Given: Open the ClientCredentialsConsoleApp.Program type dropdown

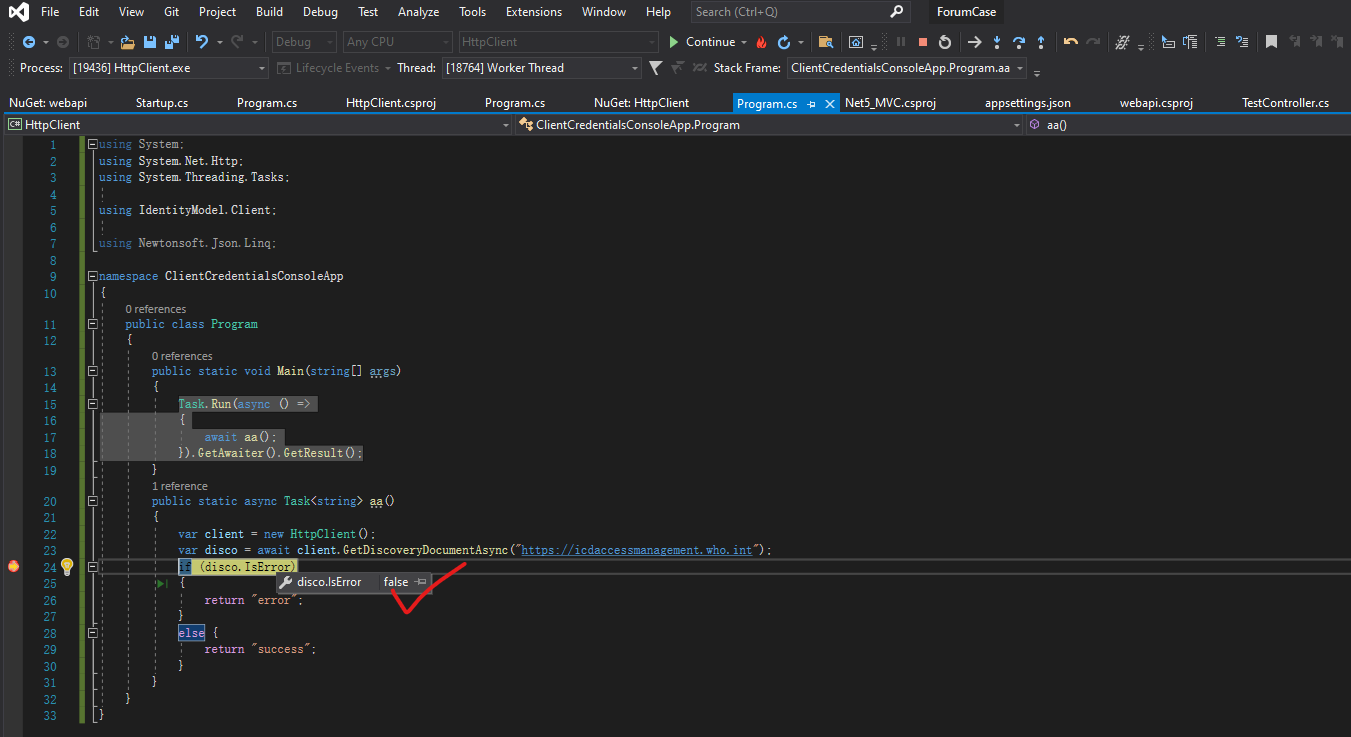Looking at the screenshot, I should click(769, 125).
